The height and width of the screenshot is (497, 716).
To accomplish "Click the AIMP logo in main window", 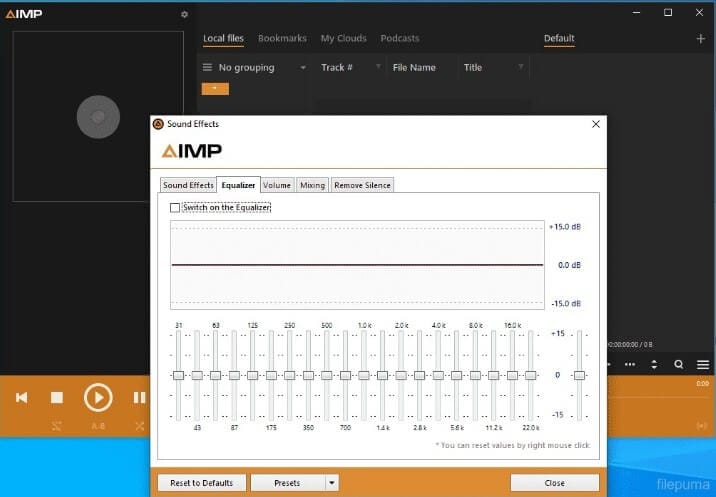I will [x=24, y=14].
